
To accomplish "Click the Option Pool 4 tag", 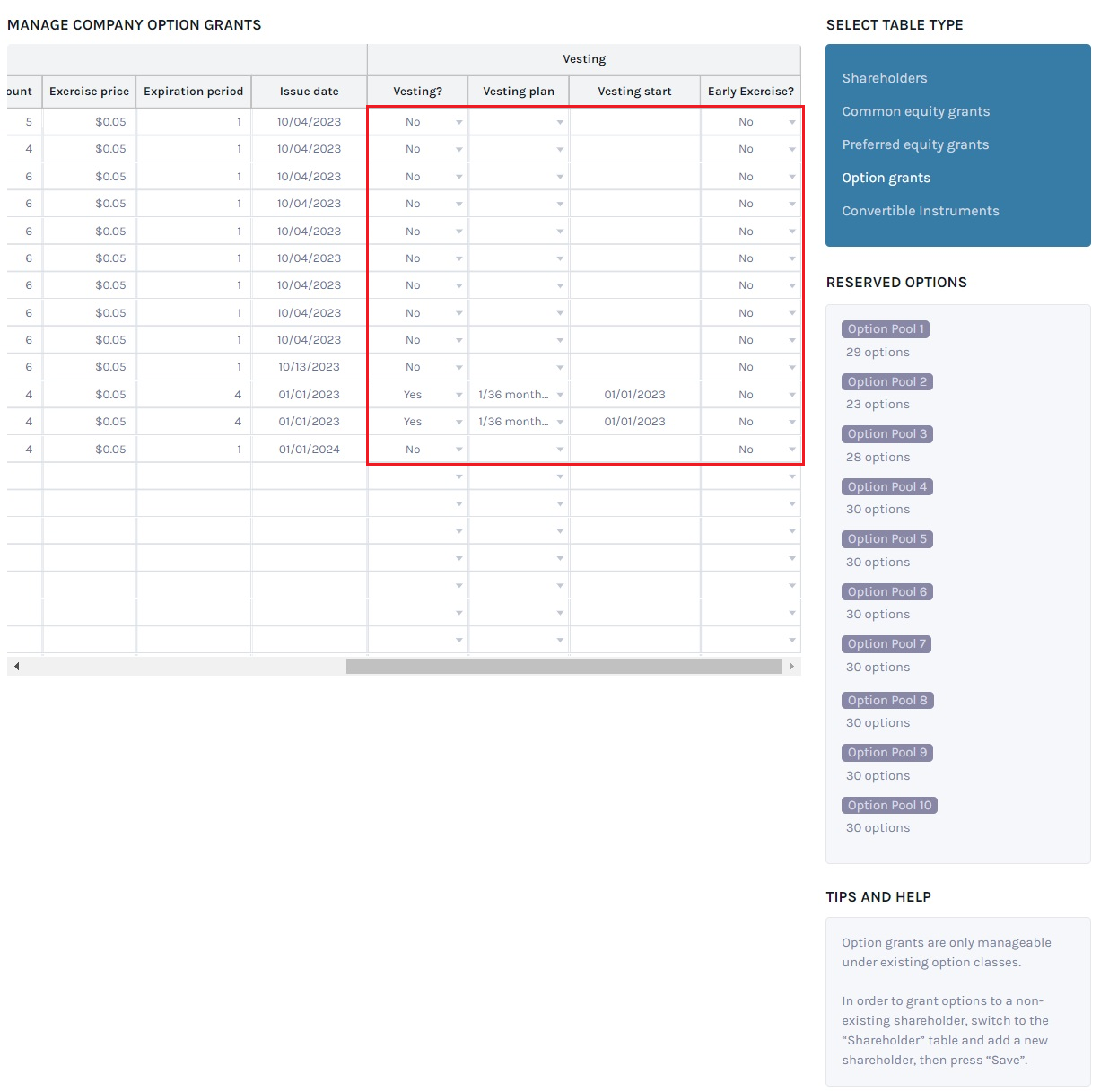I will 887,487.
